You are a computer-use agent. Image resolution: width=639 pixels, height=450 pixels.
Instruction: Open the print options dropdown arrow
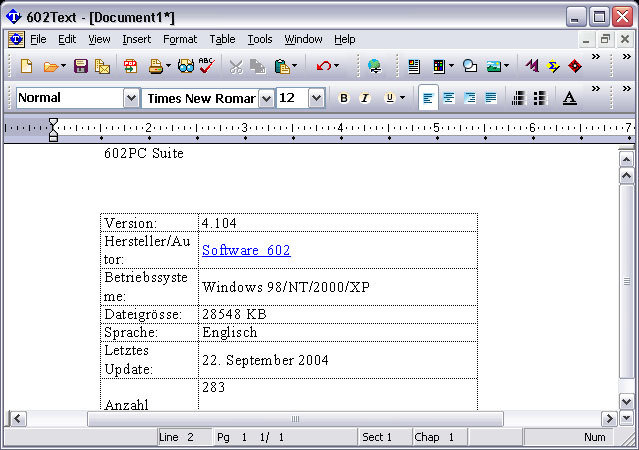click(168, 66)
